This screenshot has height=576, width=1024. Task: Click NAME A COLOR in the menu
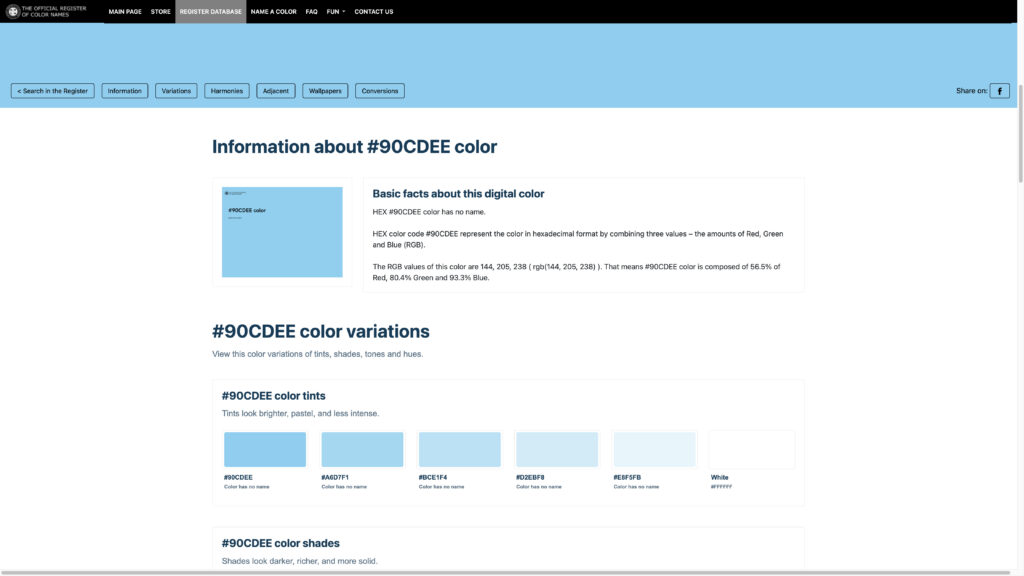pyautogui.click(x=273, y=11)
